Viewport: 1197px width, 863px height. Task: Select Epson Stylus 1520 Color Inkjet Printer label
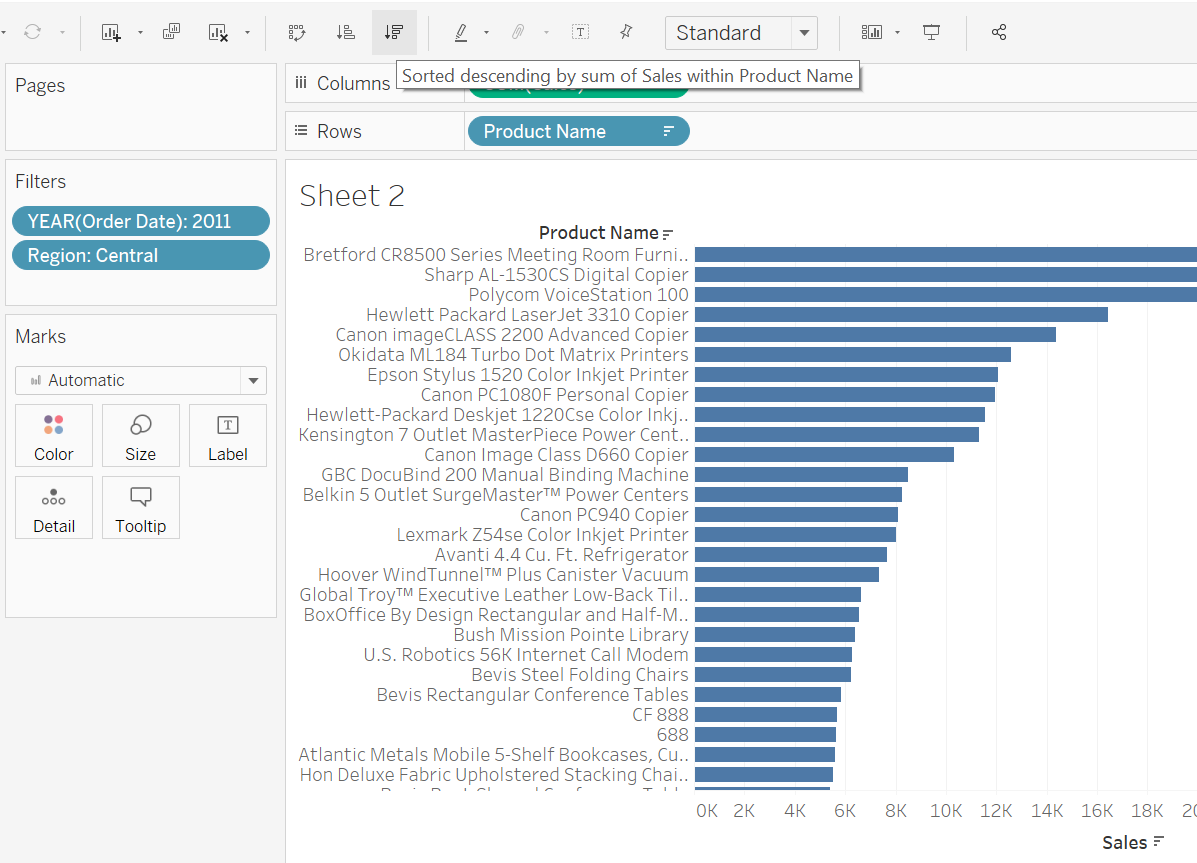click(x=528, y=375)
